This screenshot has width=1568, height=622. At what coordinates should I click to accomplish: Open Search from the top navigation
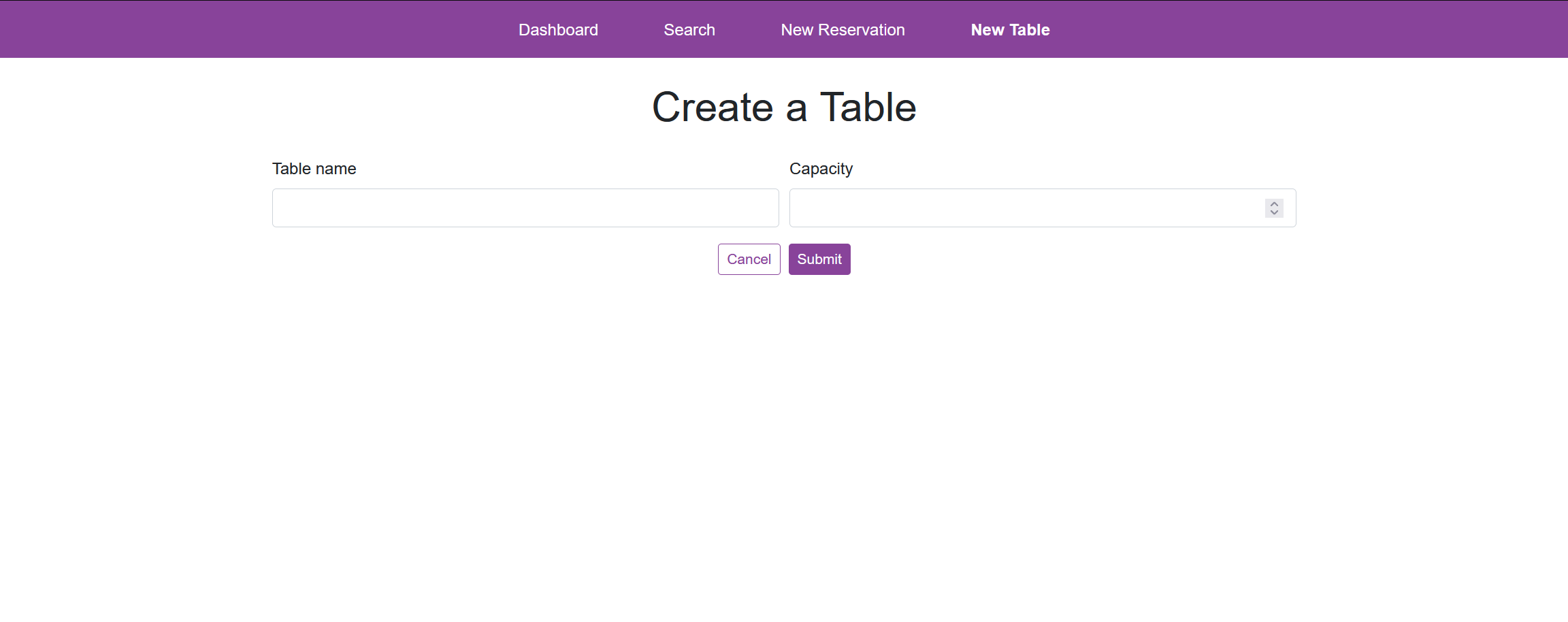689,29
